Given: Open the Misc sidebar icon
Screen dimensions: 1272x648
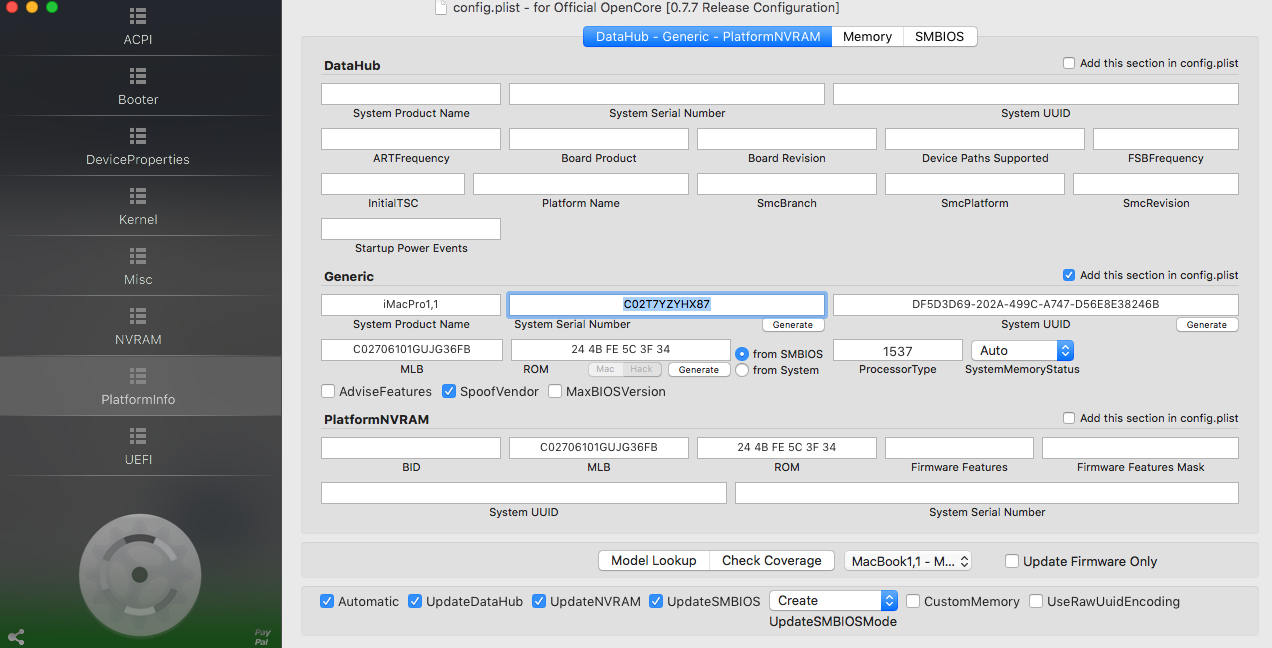Looking at the screenshot, I should click(138, 256).
